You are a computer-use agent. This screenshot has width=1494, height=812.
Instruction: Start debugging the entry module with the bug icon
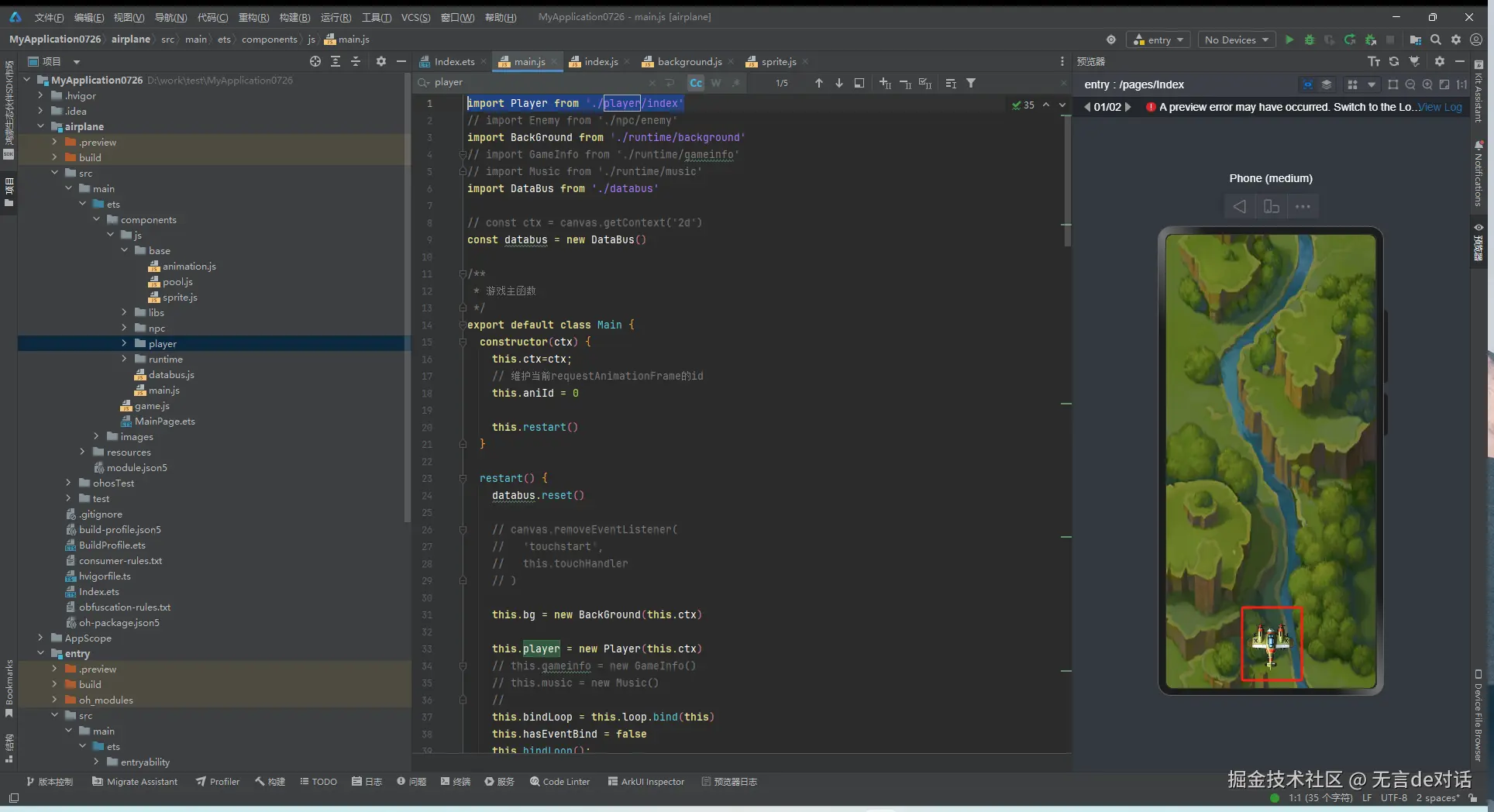[x=1310, y=40]
